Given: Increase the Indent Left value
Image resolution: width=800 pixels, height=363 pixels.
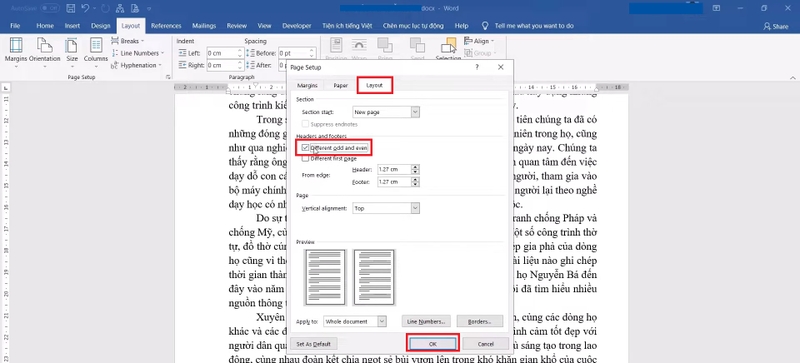Looking at the screenshot, I should tap(240, 51).
